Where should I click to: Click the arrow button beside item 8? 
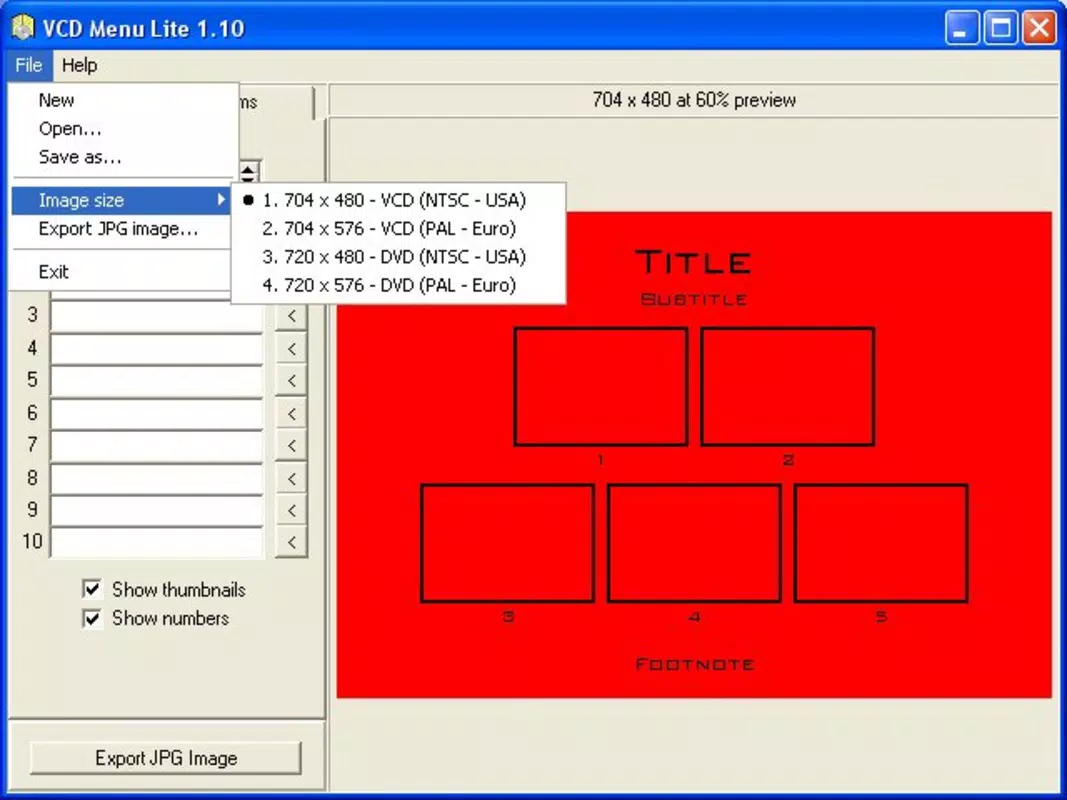(x=291, y=478)
